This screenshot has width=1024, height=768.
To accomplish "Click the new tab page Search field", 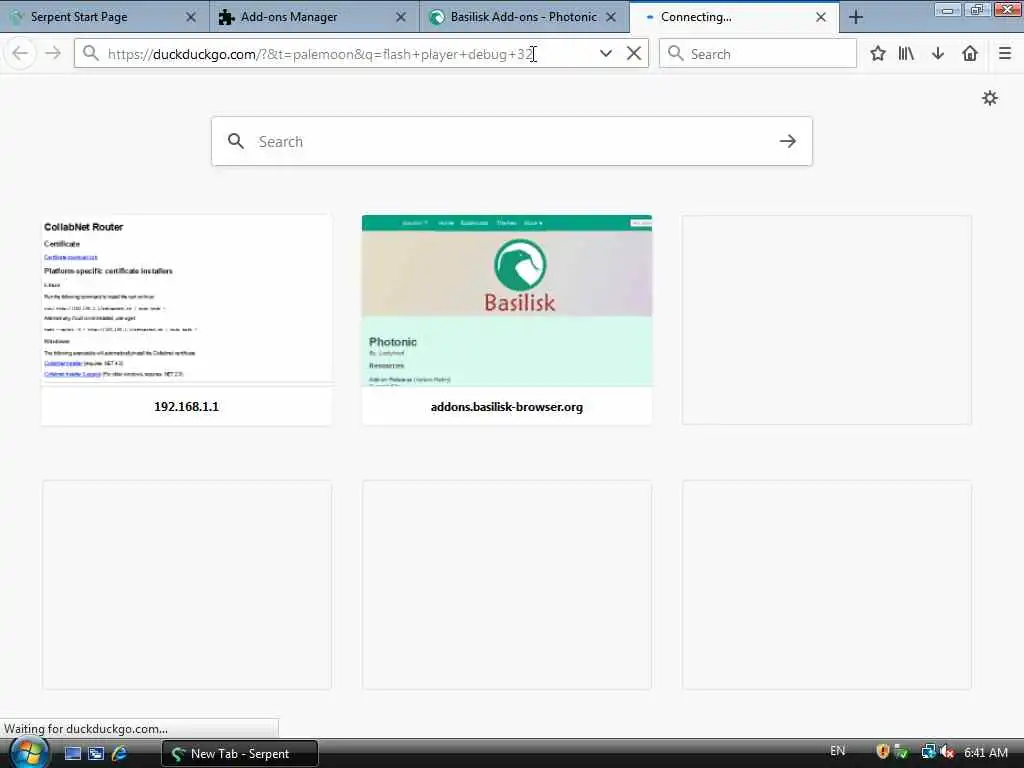I will (511, 141).
